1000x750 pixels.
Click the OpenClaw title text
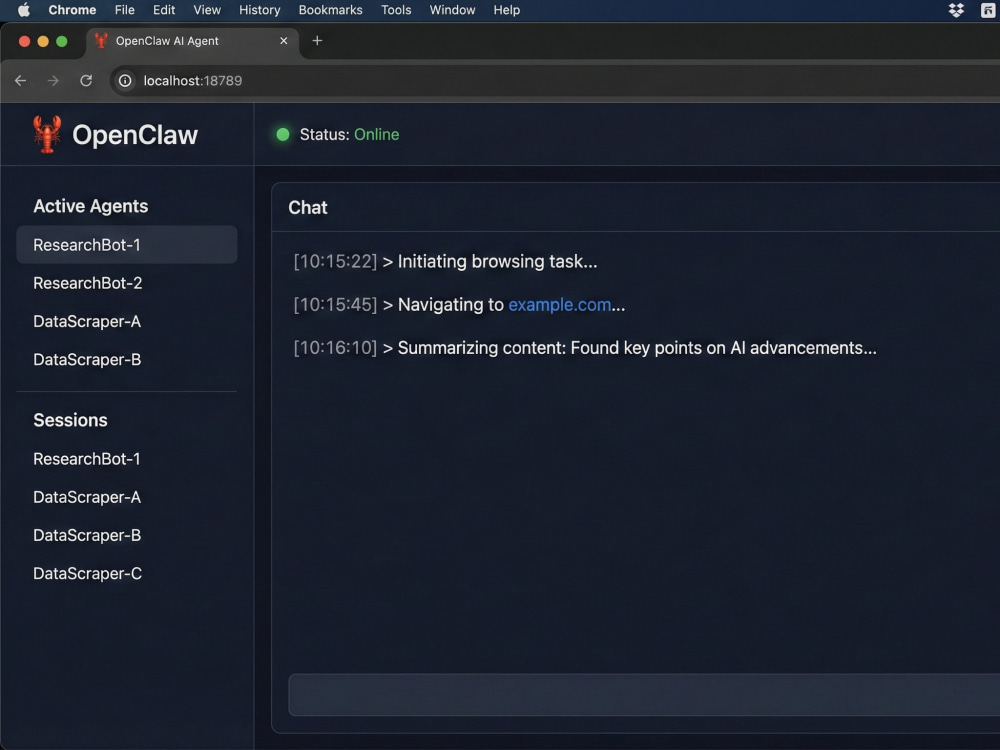[x=135, y=135]
